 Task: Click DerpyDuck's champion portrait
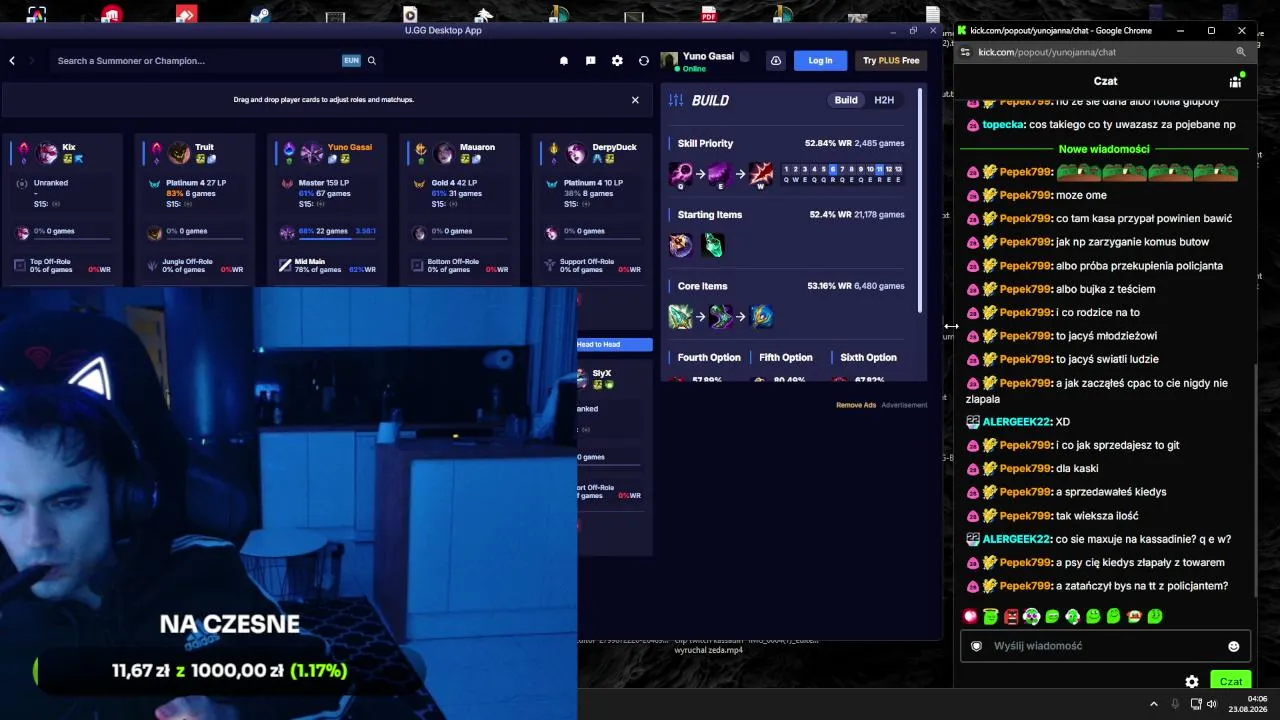point(577,153)
